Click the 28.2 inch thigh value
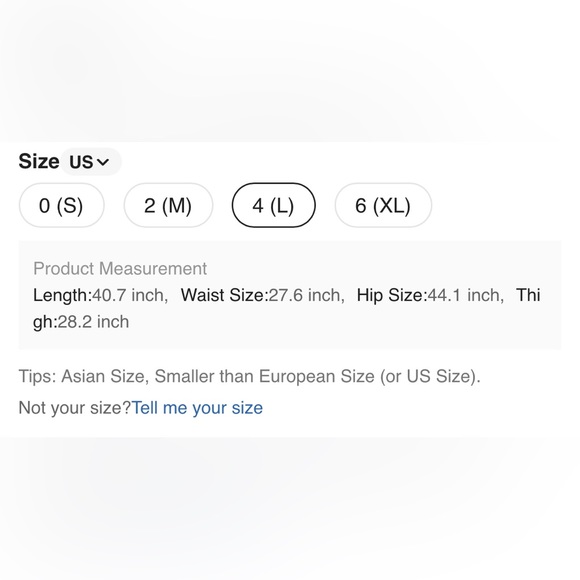Screen dimensions: 580x580 (x=93, y=322)
